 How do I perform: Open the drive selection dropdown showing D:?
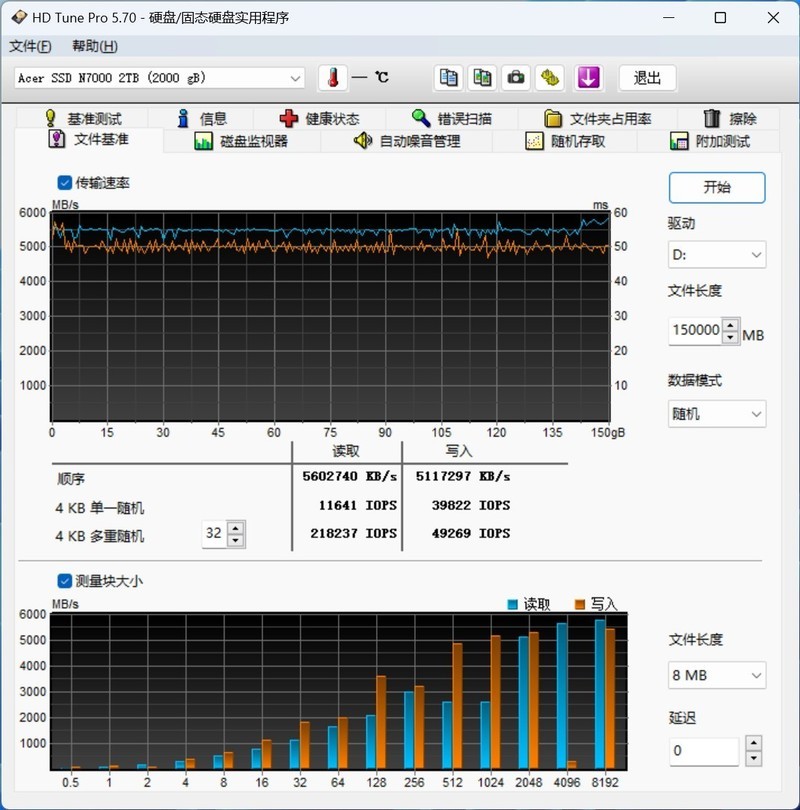[x=717, y=255]
